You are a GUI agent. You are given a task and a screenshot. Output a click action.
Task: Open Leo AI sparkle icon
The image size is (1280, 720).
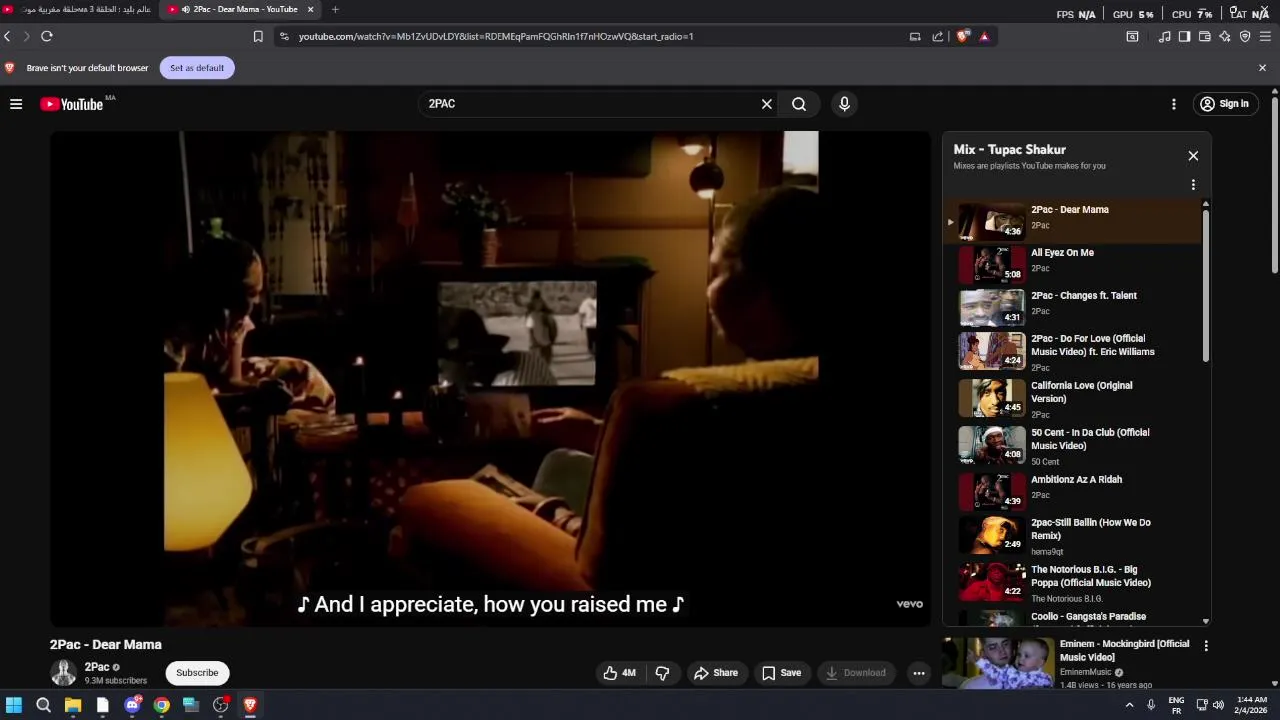pos(1225,36)
